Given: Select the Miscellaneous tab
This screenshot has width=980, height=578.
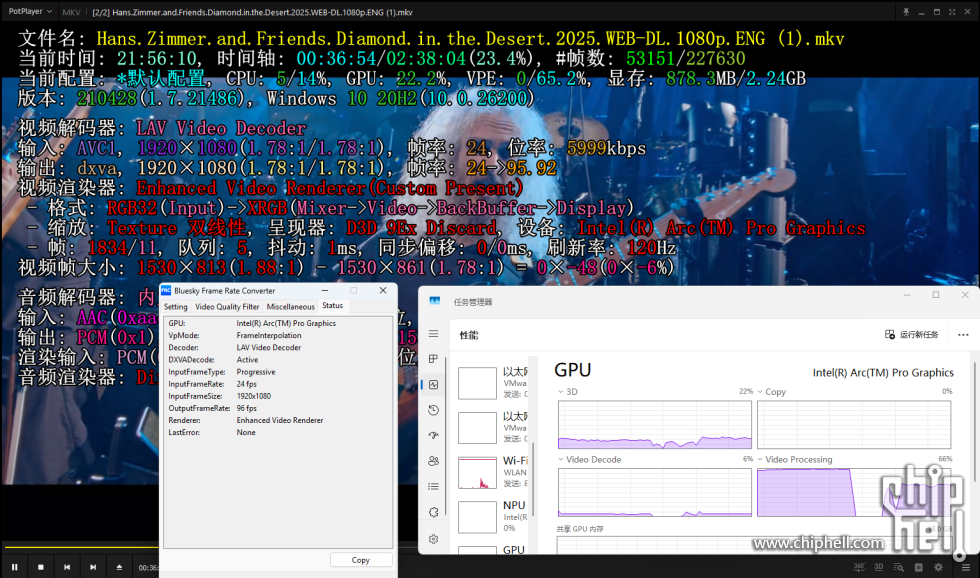Looking at the screenshot, I should [x=291, y=307].
